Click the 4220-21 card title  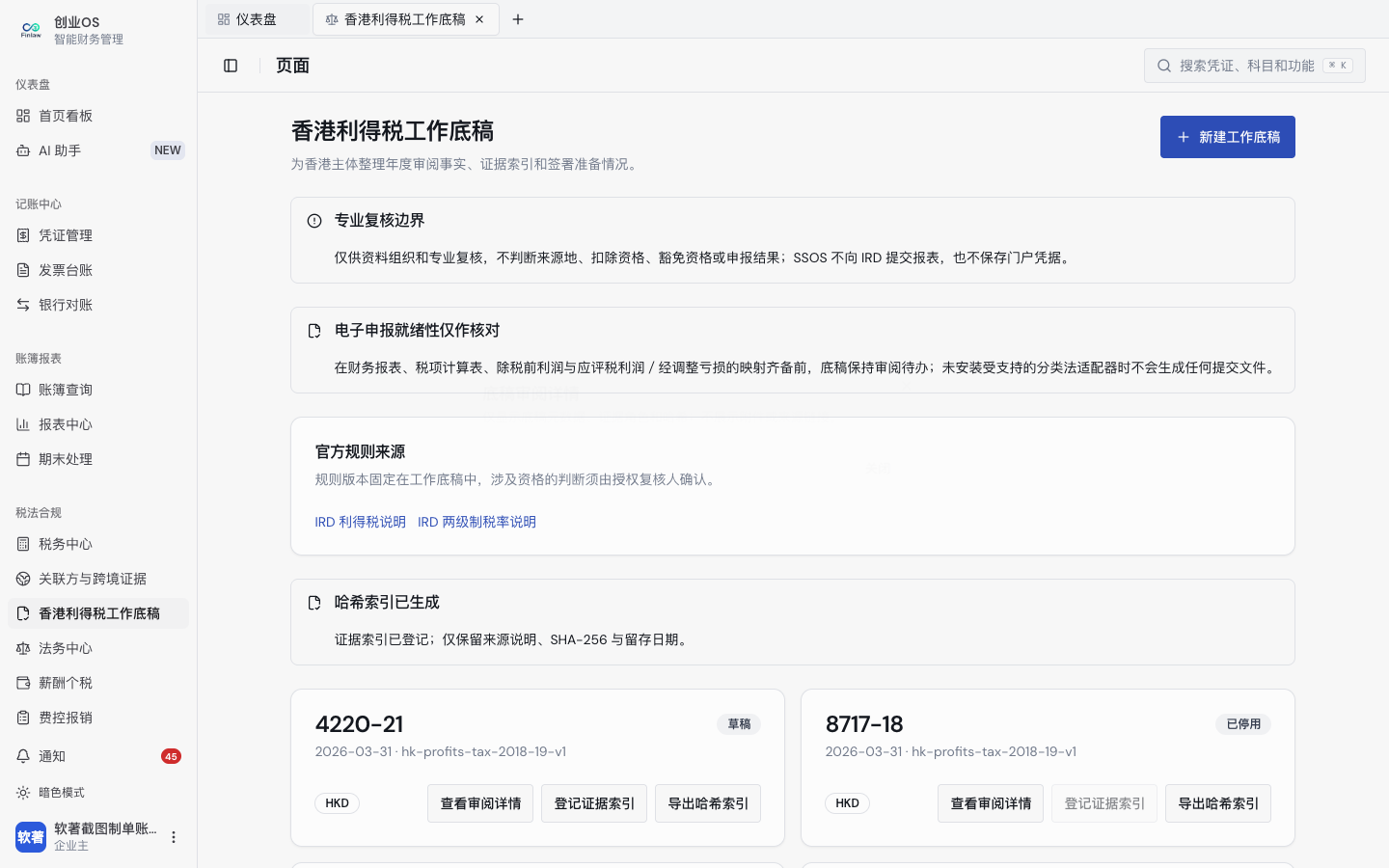click(x=360, y=724)
